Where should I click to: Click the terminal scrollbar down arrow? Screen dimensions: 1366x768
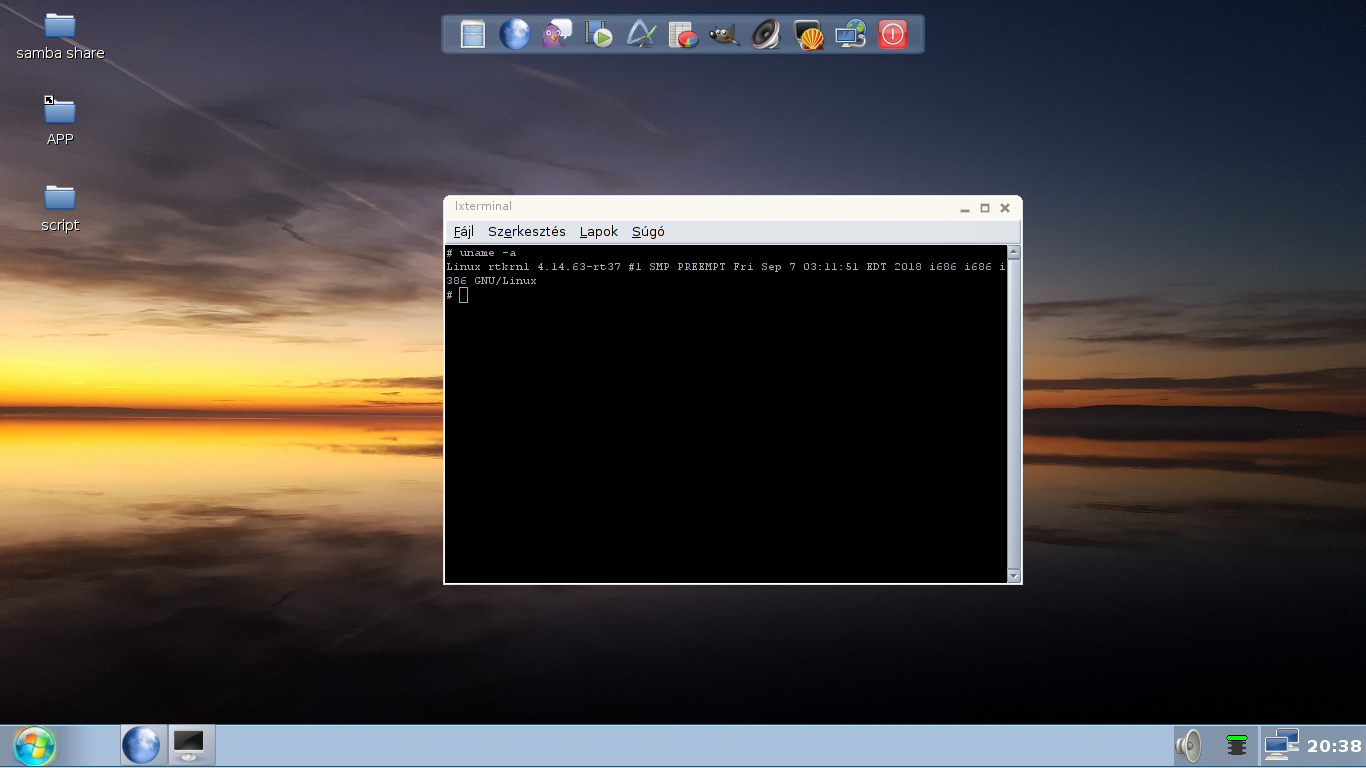pyautogui.click(x=1014, y=576)
